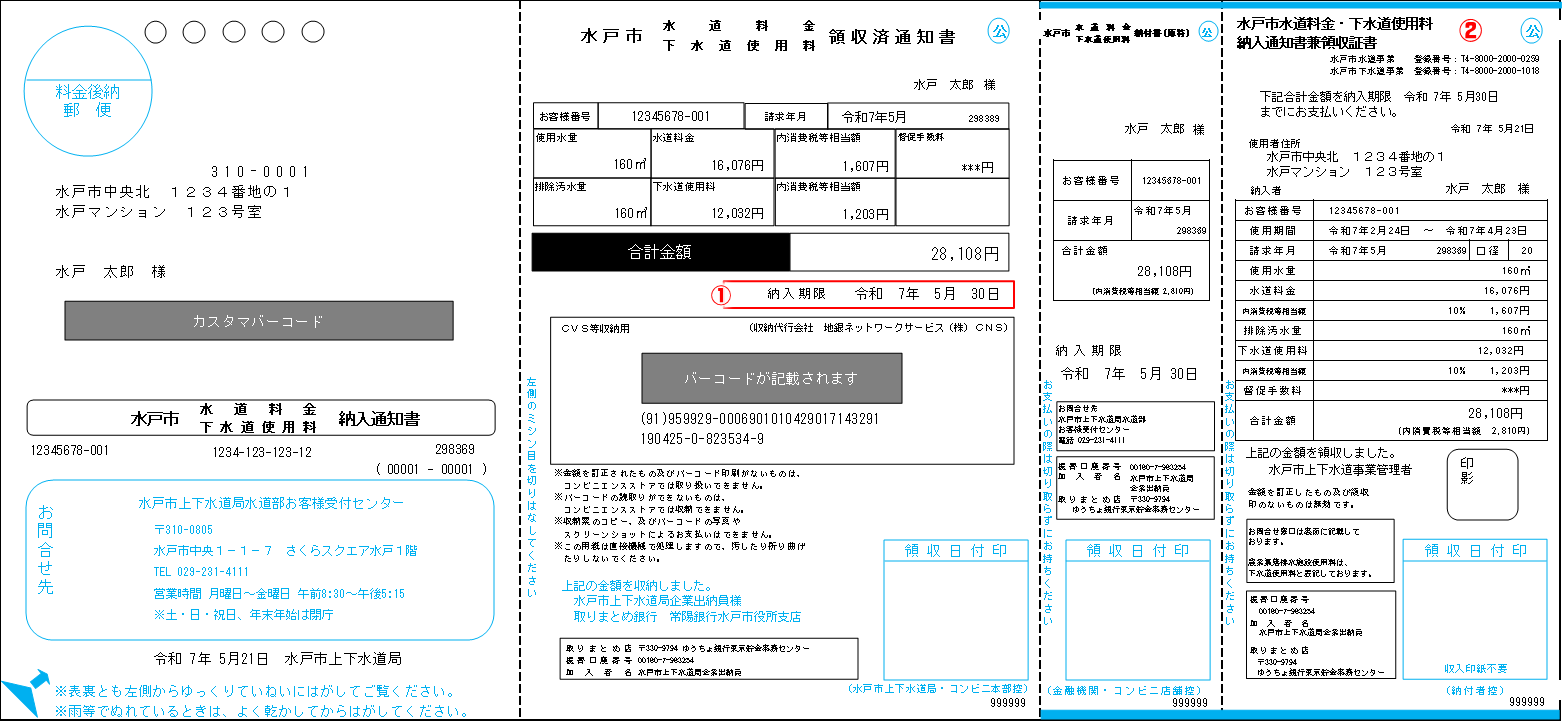Click the 公 circle mark beside 領収済通知書 title

click(999, 30)
